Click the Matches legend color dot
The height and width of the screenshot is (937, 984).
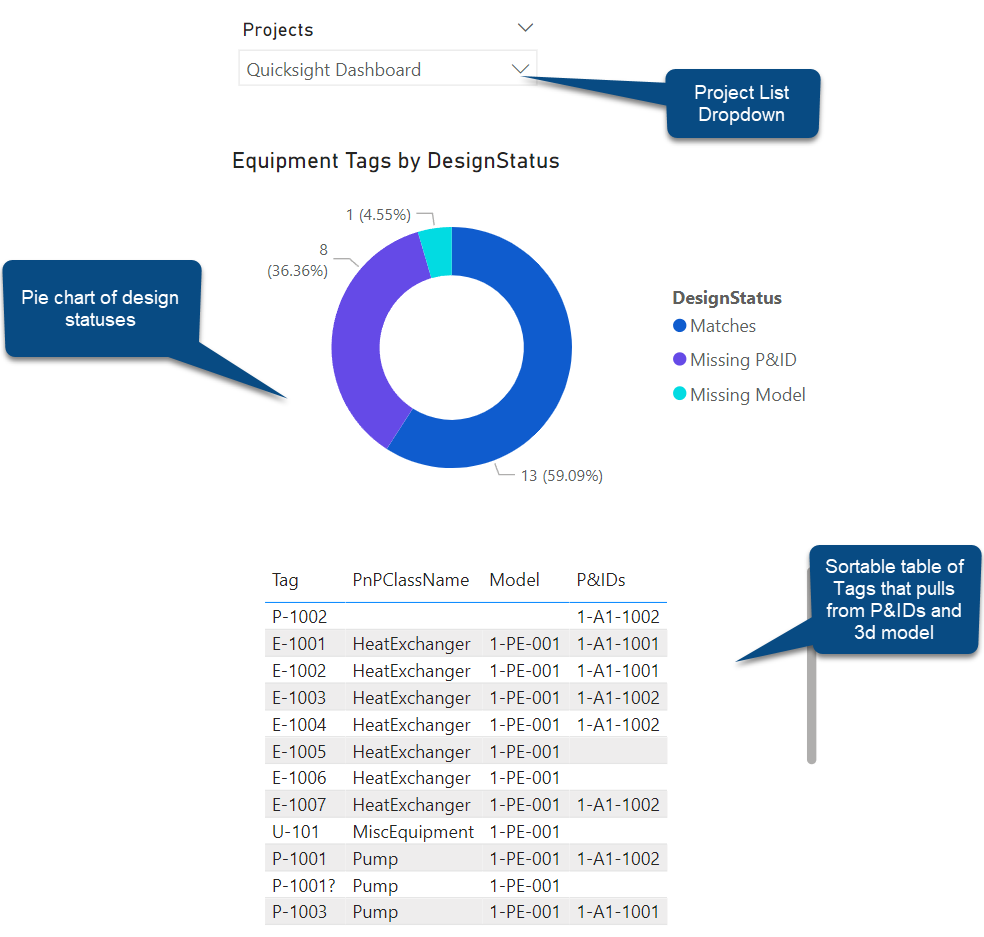[x=680, y=326]
